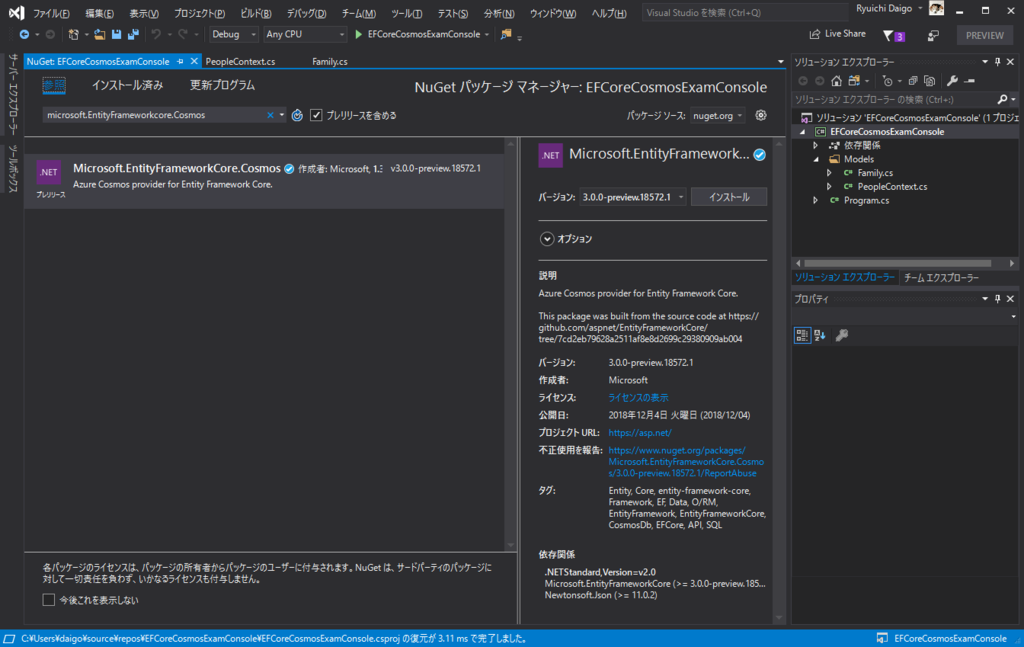Click the Live Share button

tap(837, 34)
